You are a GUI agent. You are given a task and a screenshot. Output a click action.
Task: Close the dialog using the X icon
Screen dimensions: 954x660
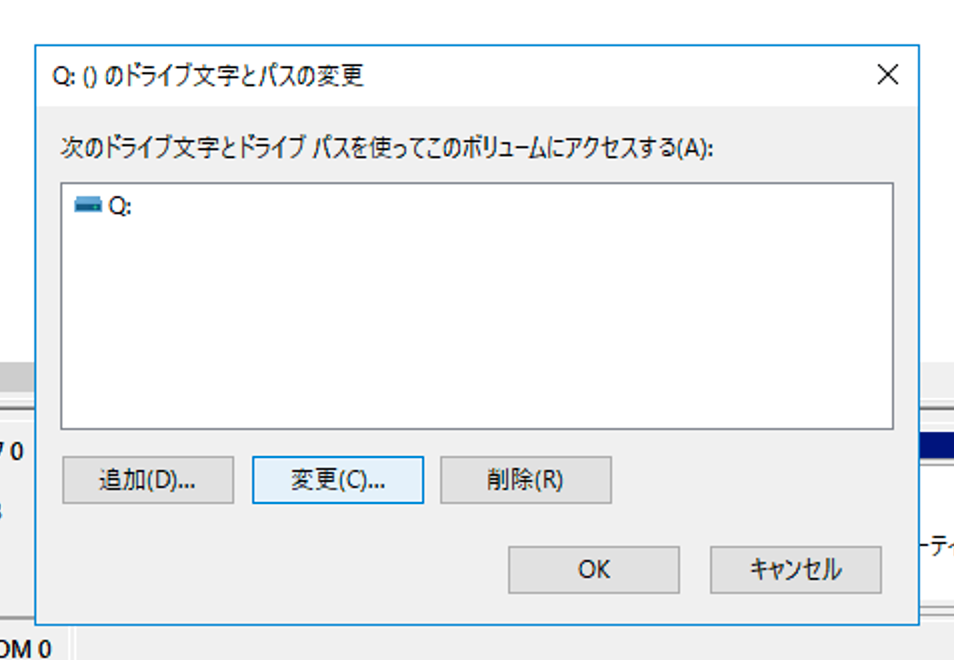[x=888, y=75]
